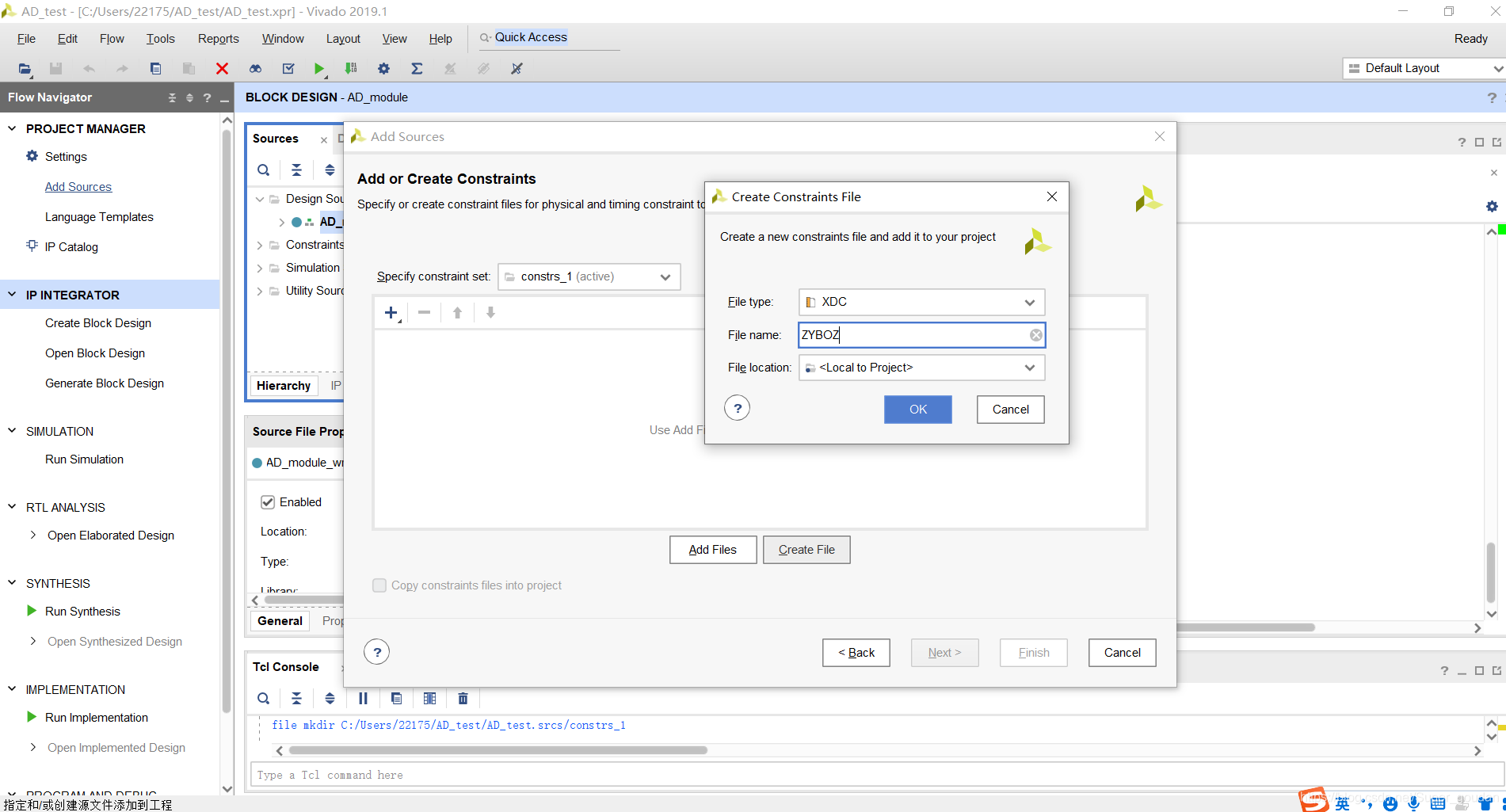Open Settings gear in main toolbar
The image size is (1506, 812).
(x=383, y=69)
